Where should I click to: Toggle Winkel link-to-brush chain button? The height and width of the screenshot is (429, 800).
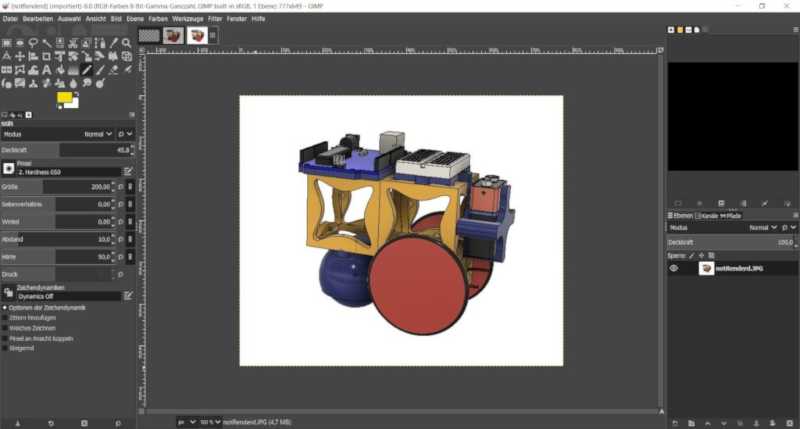click(x=130, y=222)
